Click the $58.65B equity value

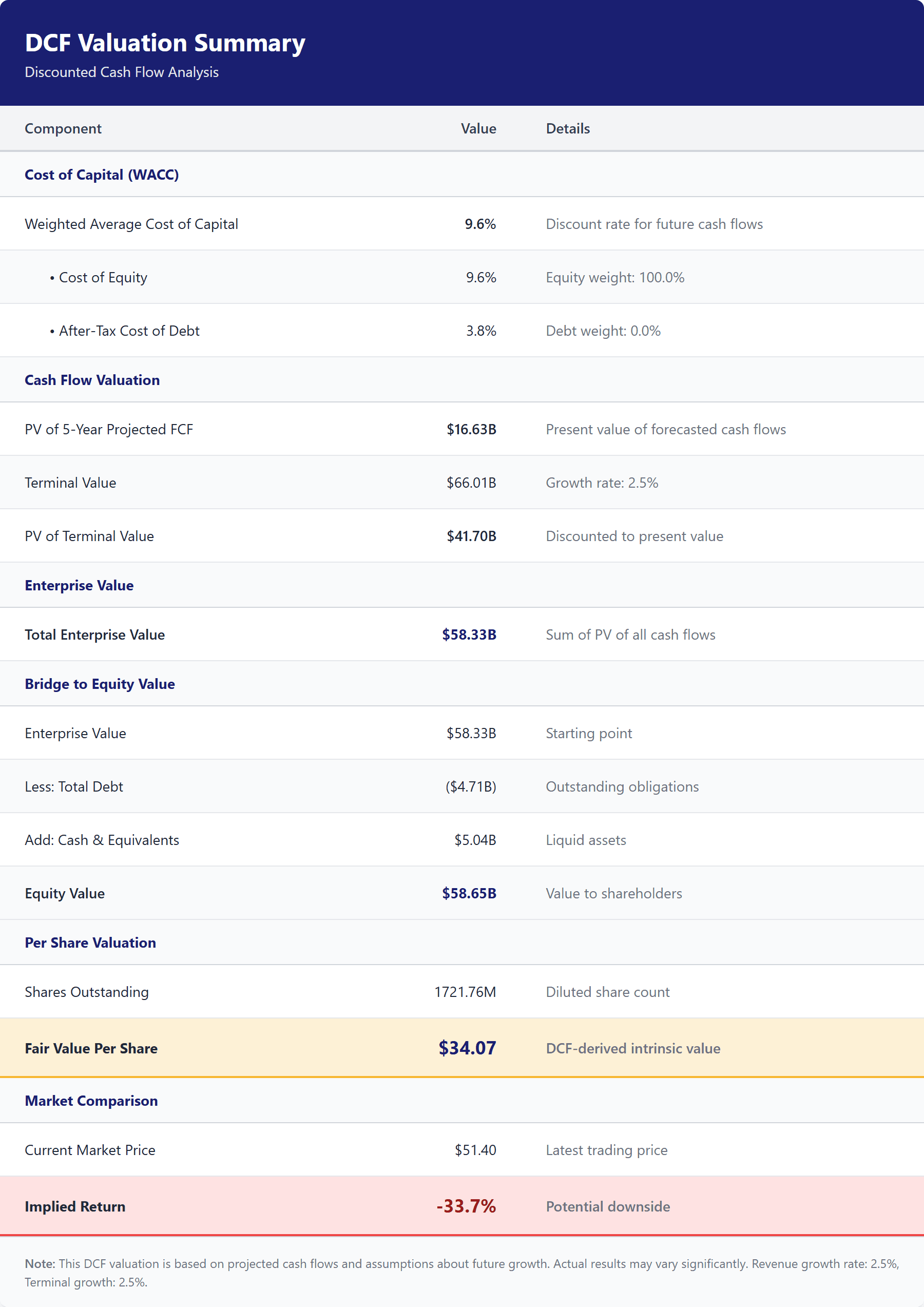pos(469,894)
